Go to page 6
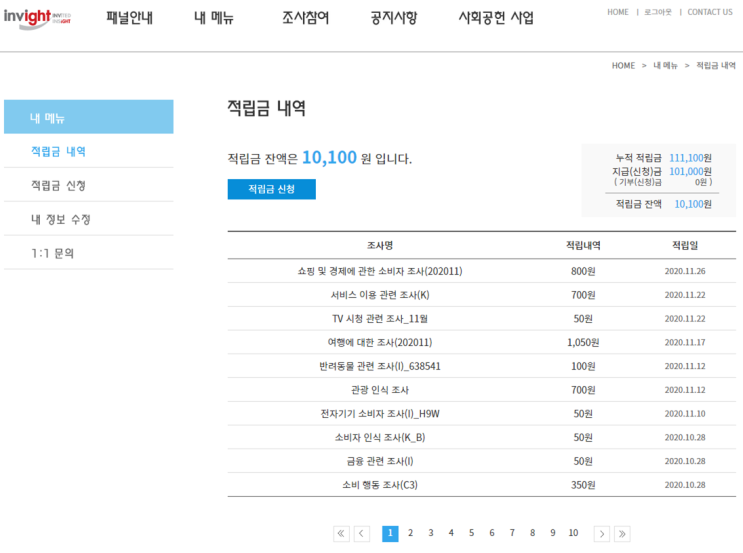Screen dimensions: 743x553 492,533
